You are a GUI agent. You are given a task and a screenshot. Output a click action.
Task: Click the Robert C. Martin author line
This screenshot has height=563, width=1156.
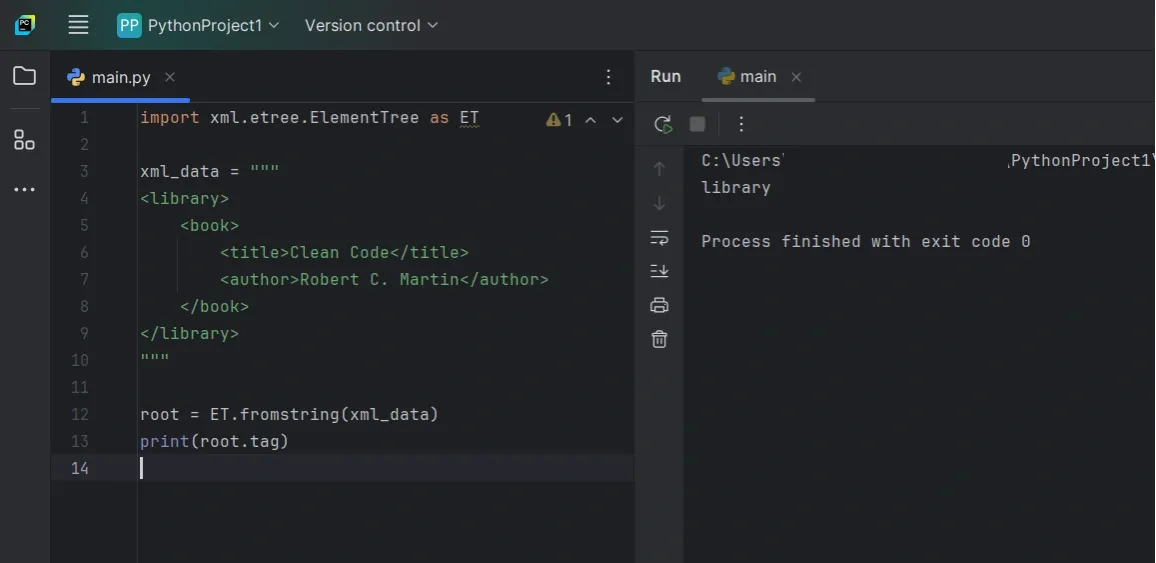(x=384, y=280)
